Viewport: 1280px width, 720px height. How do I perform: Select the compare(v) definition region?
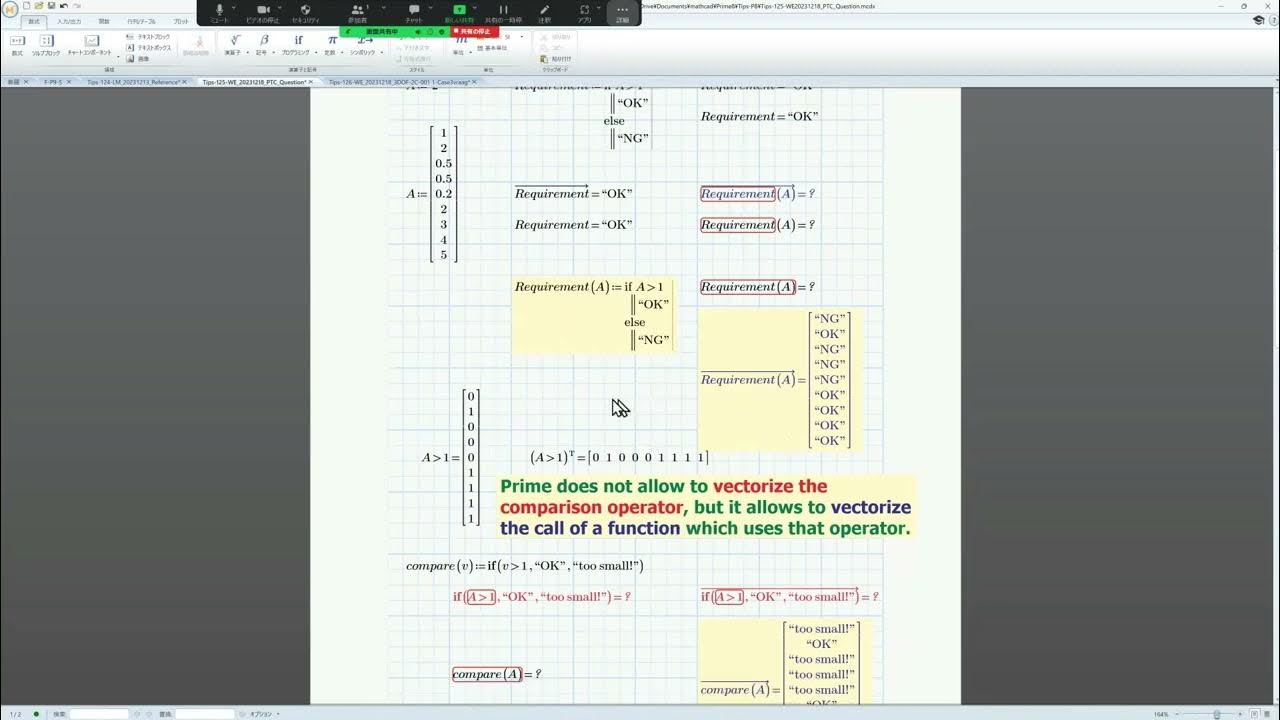point(525,566)
